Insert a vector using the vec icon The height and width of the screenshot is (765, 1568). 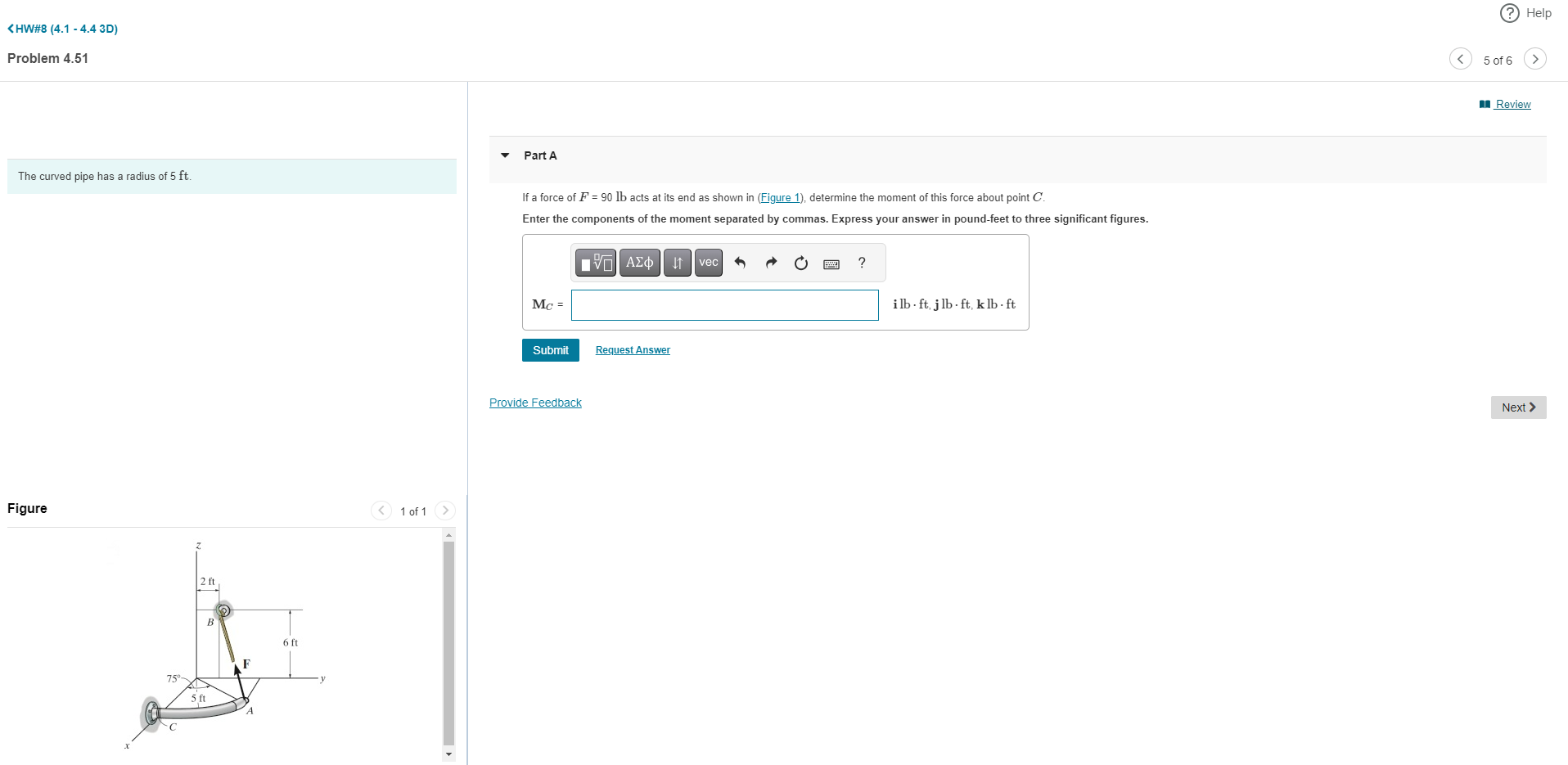(x=708, y=263)
